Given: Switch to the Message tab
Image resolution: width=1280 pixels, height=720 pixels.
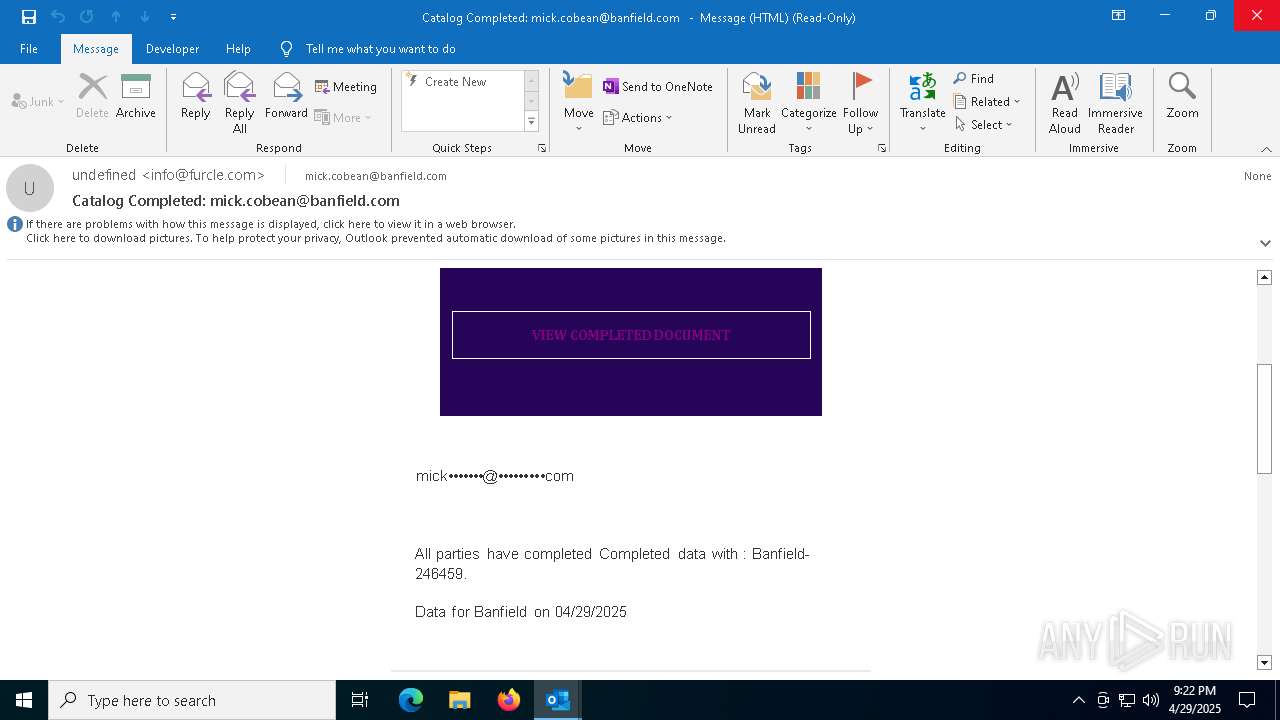Looking at the screenshot, I should [x=96, y=49].
